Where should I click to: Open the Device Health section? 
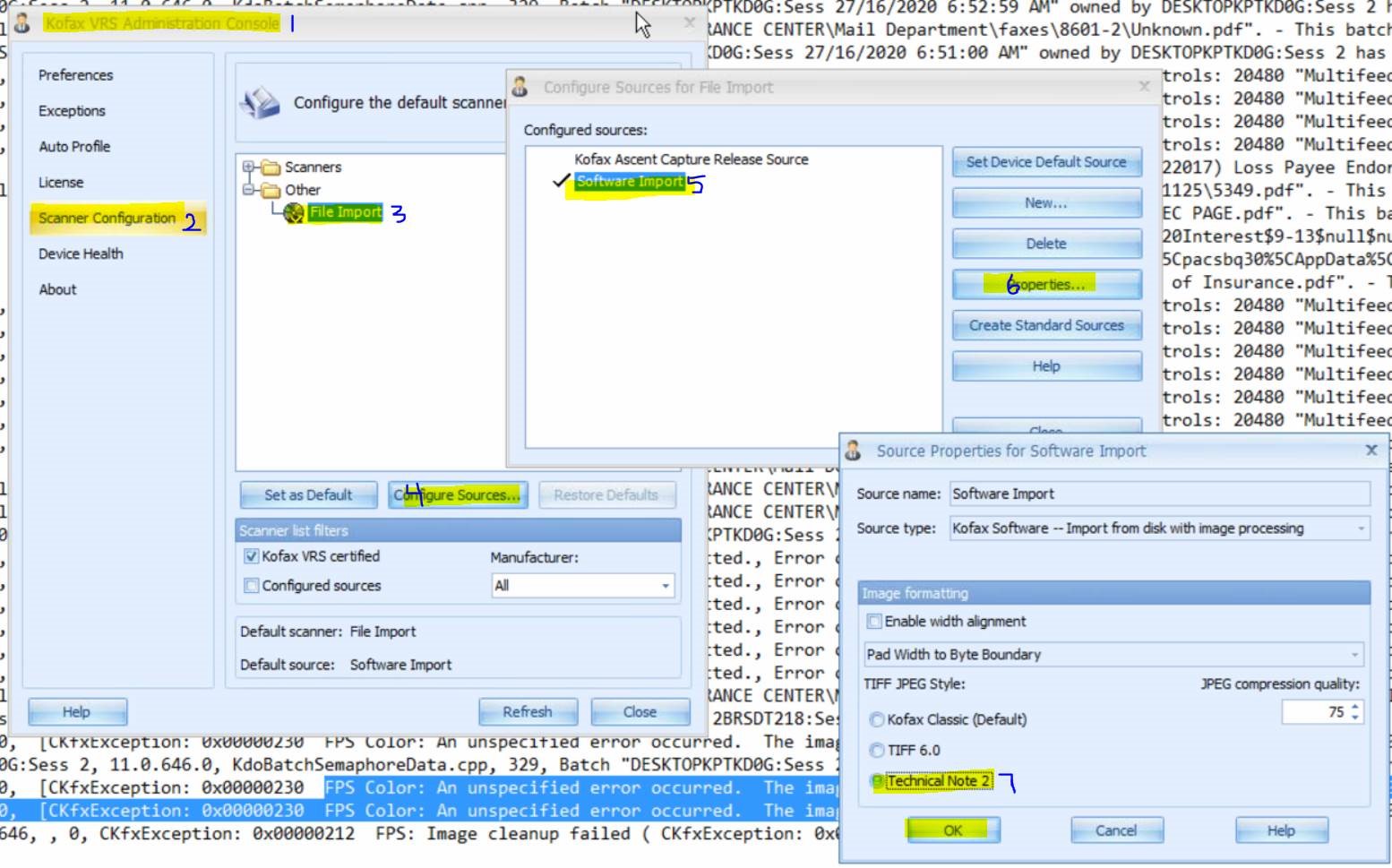(81, 254)
